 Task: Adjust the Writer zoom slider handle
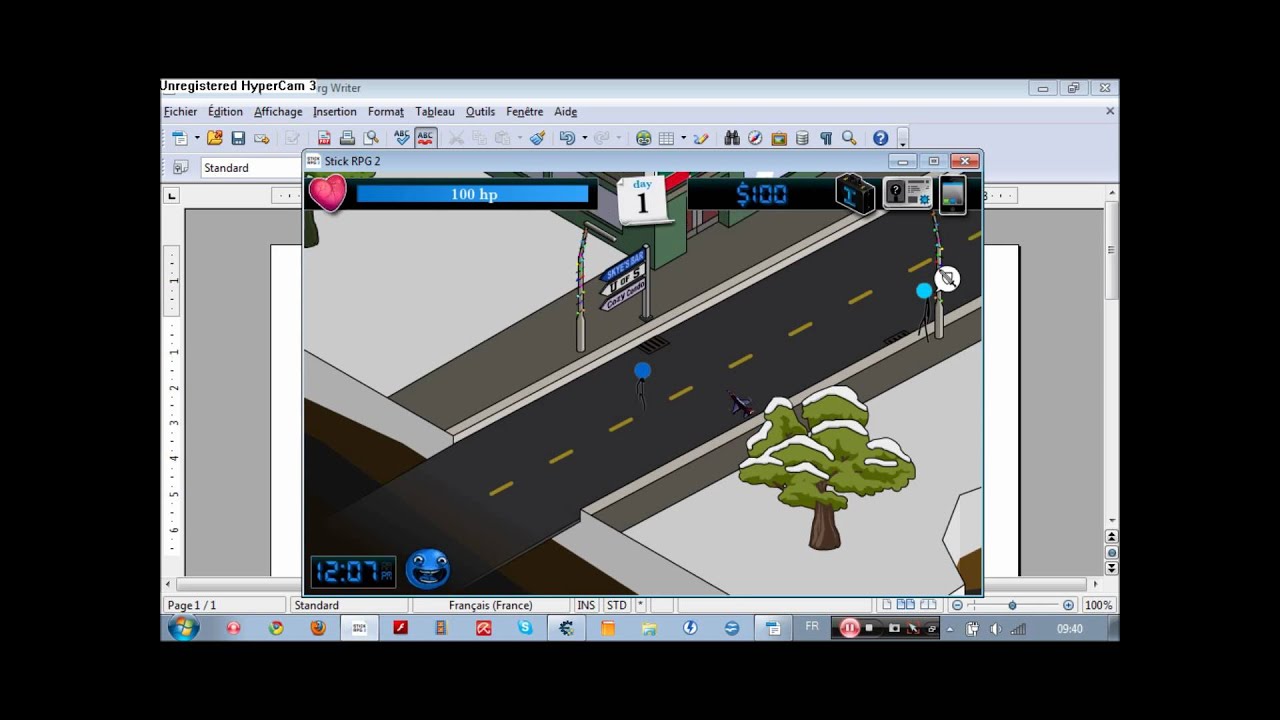pos(1012,605)
